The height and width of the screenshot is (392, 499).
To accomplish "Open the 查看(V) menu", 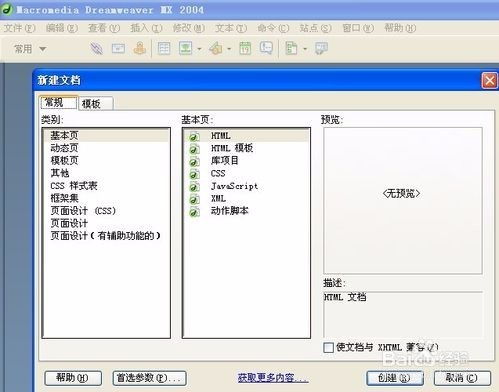I will (104, 28).
